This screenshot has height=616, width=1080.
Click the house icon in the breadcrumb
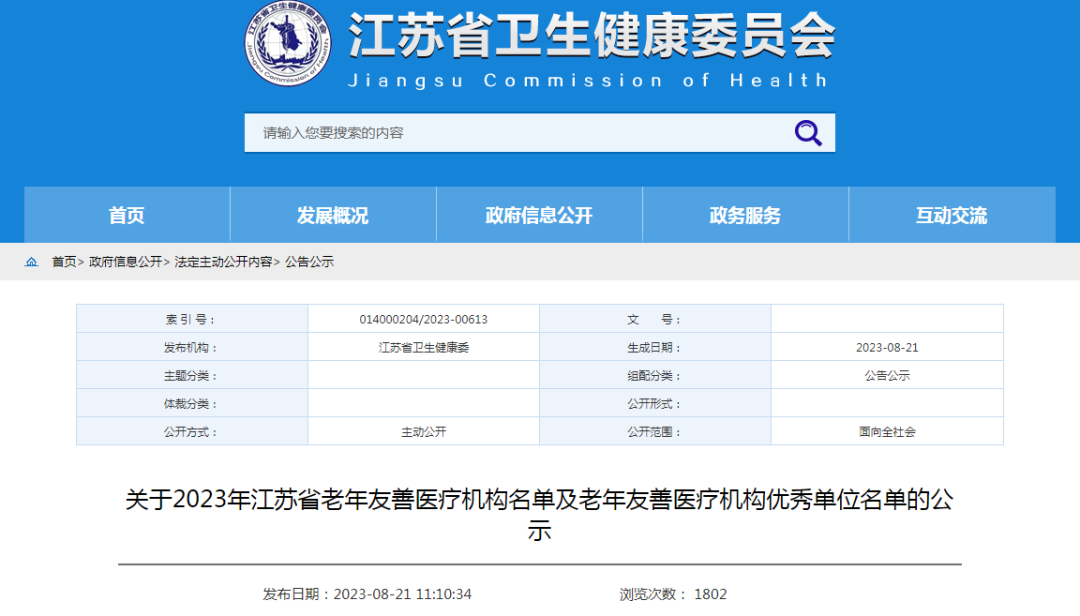[x=32, y=262]
